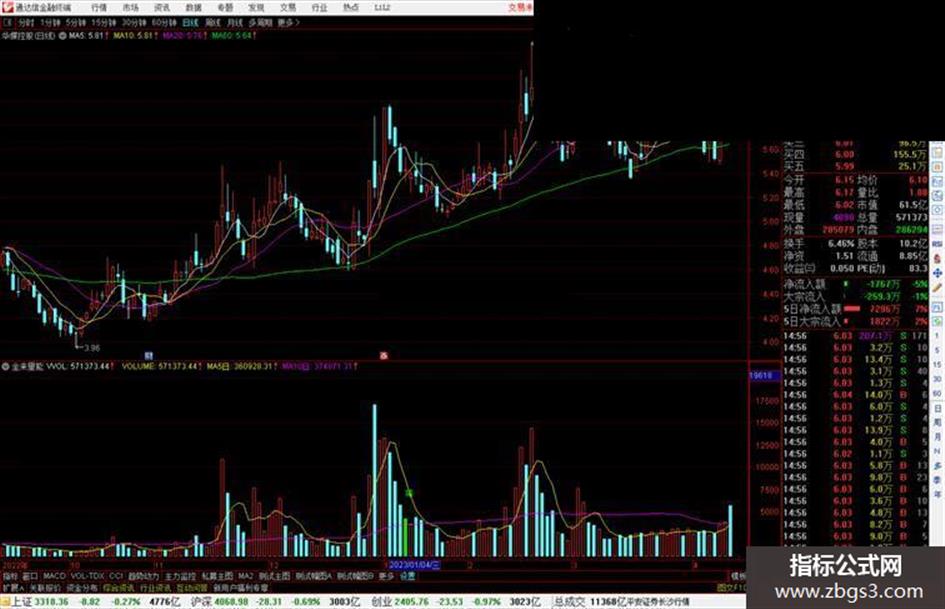945x609 pixels.
Task: Open the 综合资讯 tab
Action: click(119, 588)
